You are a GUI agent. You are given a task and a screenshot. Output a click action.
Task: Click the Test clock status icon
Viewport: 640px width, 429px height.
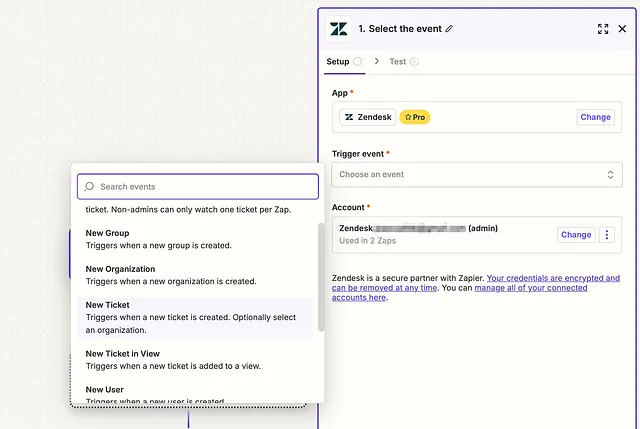(414, 62)
